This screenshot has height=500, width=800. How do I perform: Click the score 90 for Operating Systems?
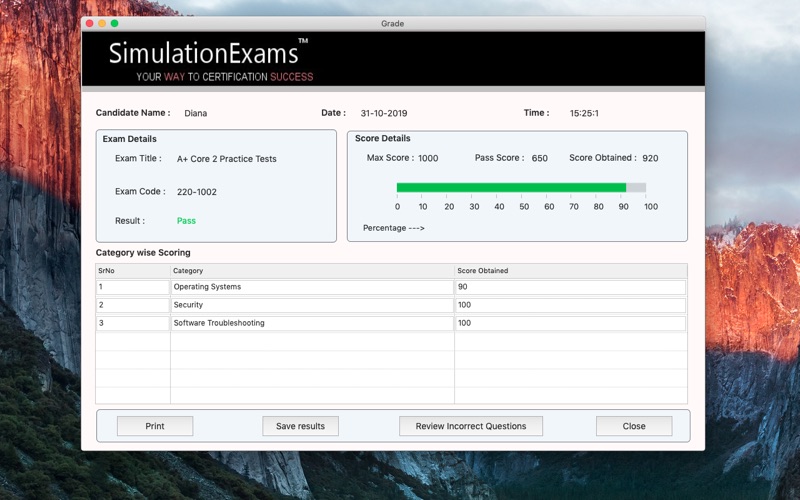click(x=570, y=287)
